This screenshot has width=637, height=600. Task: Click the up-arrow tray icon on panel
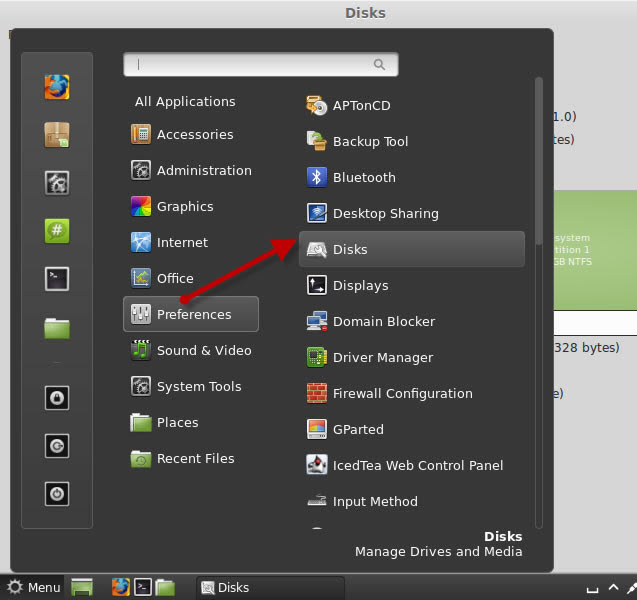[x=613, y=587]
